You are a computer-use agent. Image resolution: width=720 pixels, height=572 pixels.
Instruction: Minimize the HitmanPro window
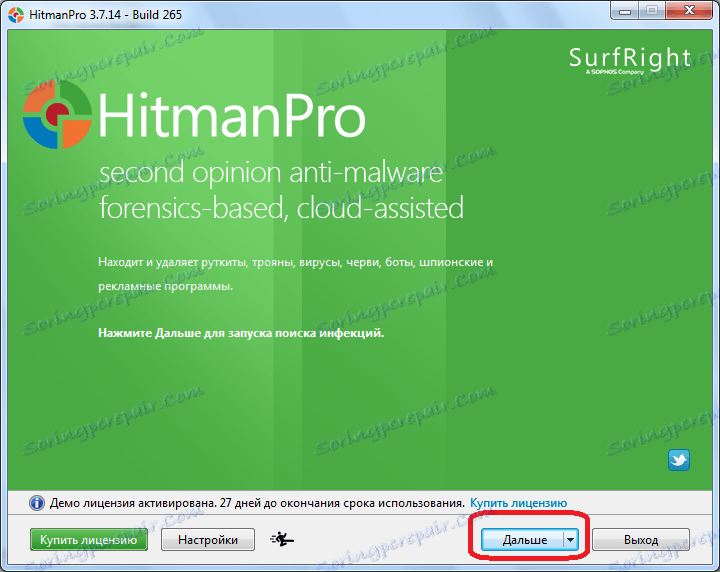[624, 11]
